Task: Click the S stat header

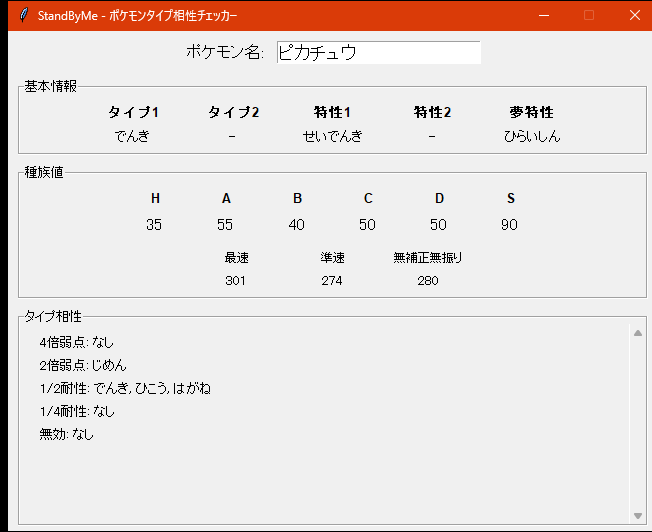Action: point(511,198)
